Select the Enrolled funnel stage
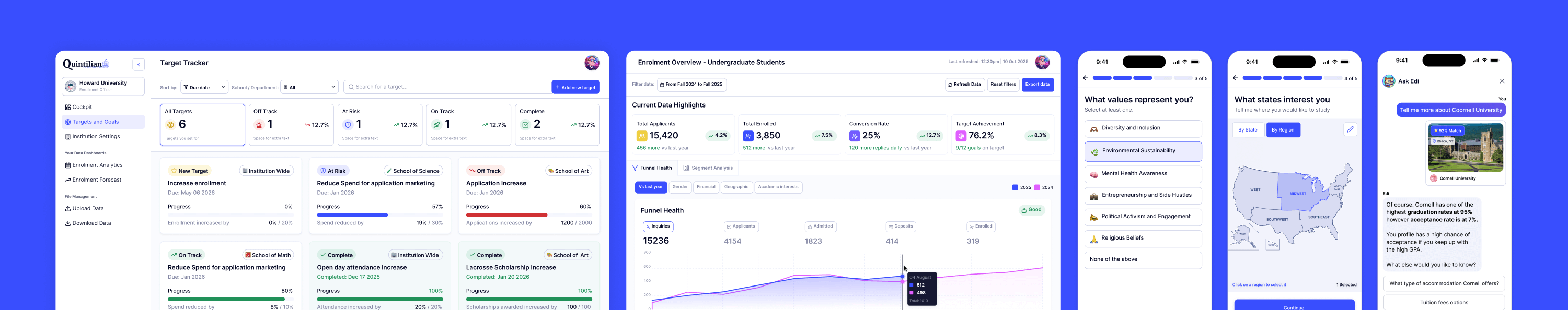Screen dimensions: 1568x310 point(981,226)
